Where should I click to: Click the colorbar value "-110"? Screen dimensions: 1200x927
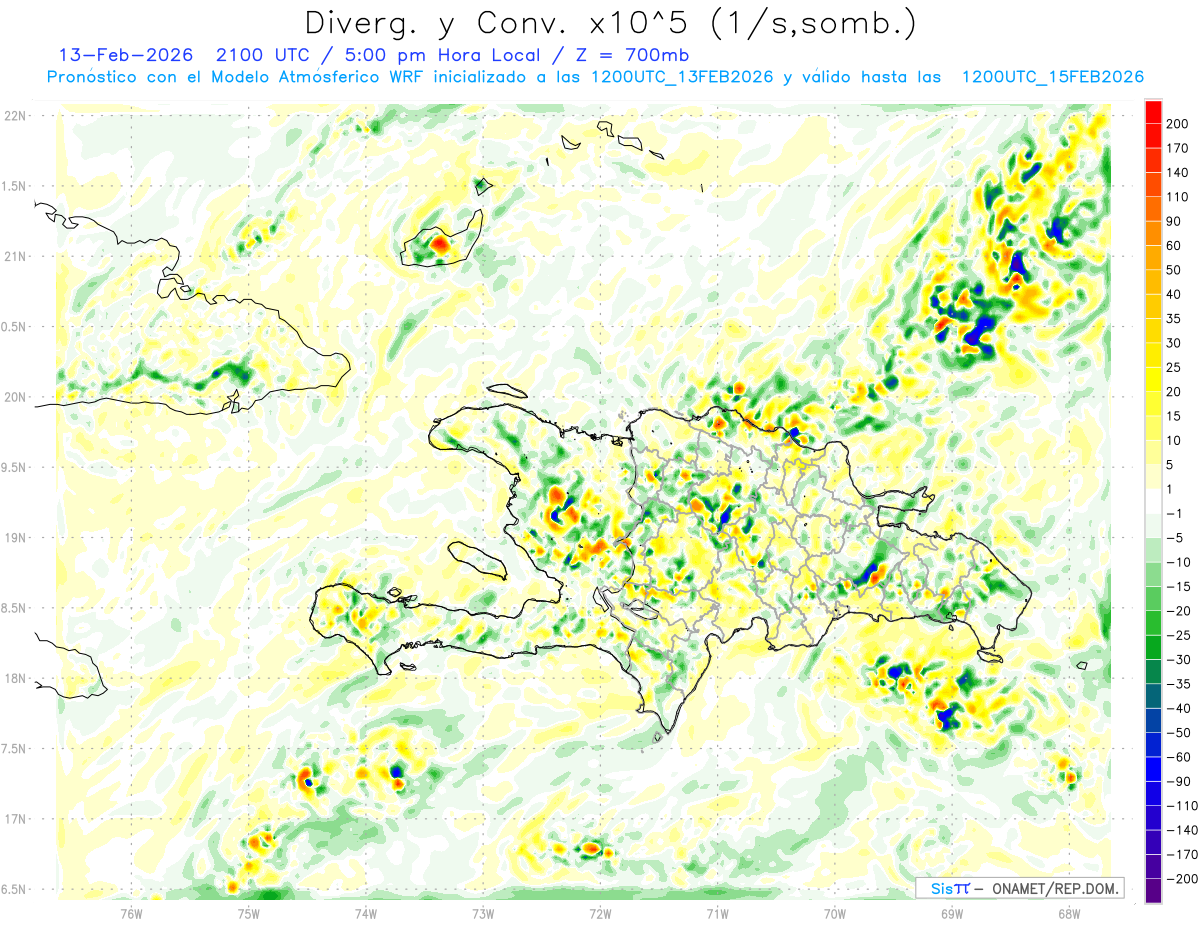[x=1182, y=807]
